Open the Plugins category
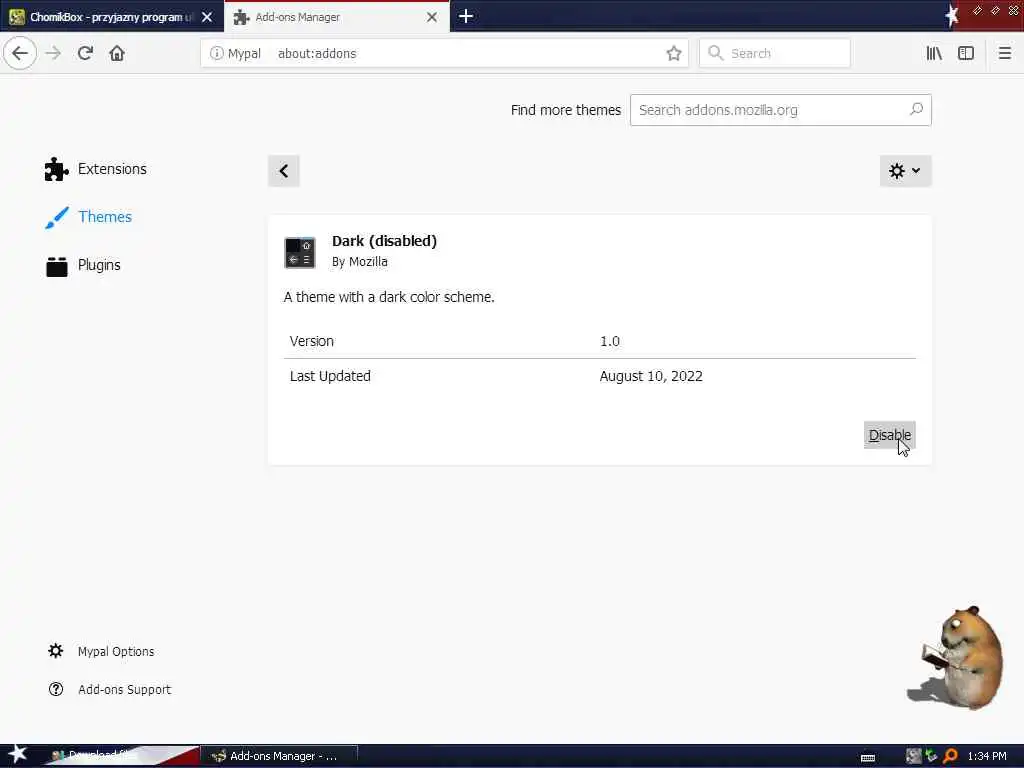This screenshot has width=1024, height=768. click(83, 265)
